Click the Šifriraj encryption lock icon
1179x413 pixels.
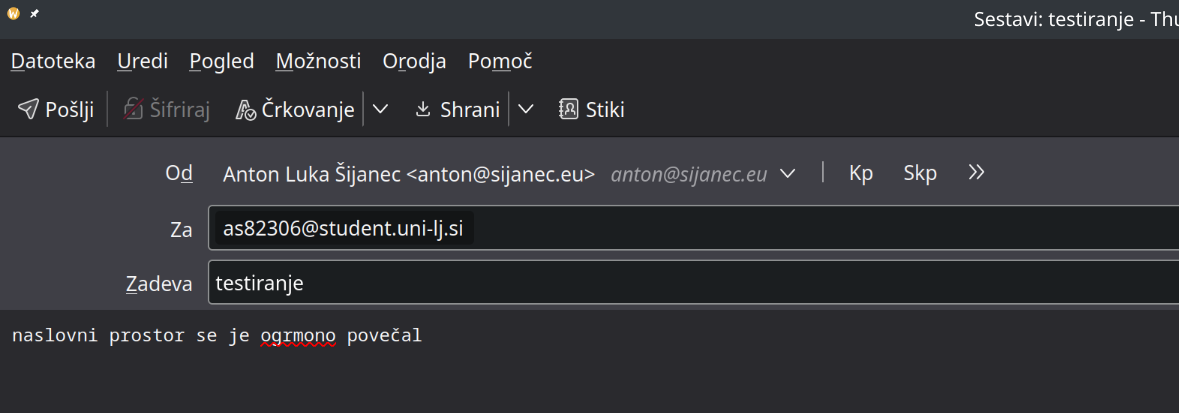click(133, 110)
